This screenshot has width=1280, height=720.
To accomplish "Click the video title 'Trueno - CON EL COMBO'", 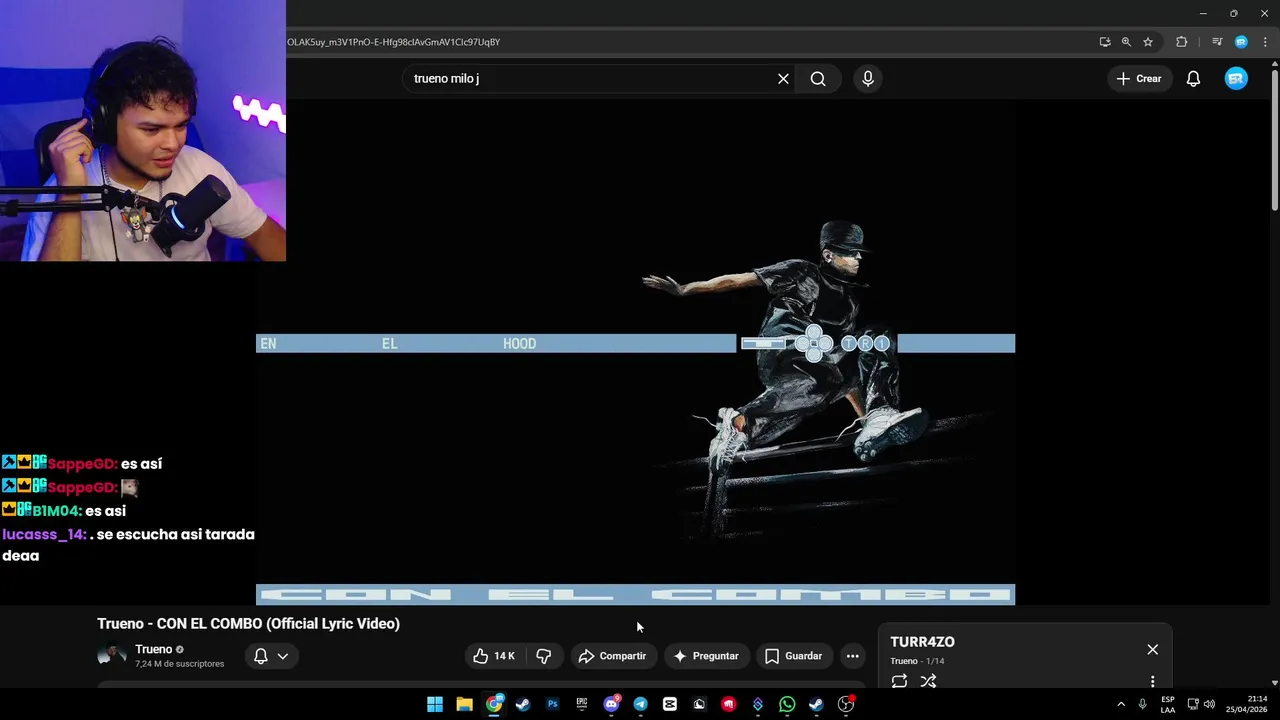I will coord(248,623).
